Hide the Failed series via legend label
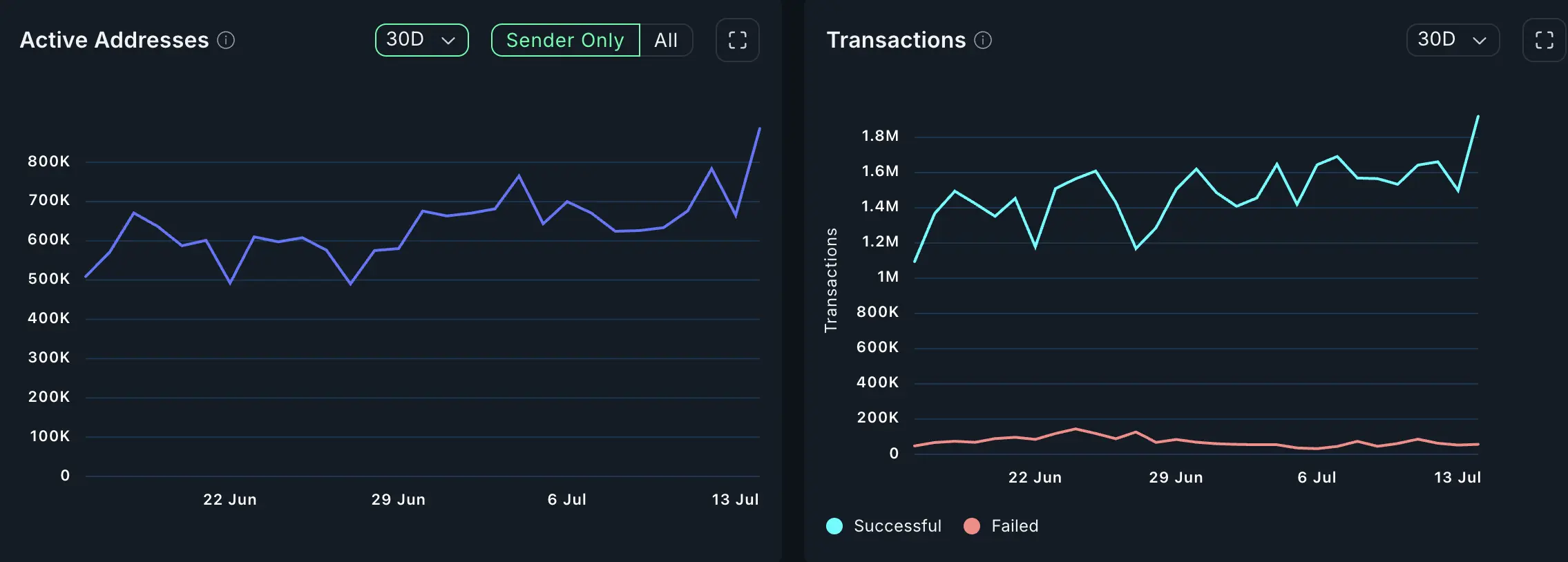The width and height of the screenshot is (1568, 562). (1015, 526)
